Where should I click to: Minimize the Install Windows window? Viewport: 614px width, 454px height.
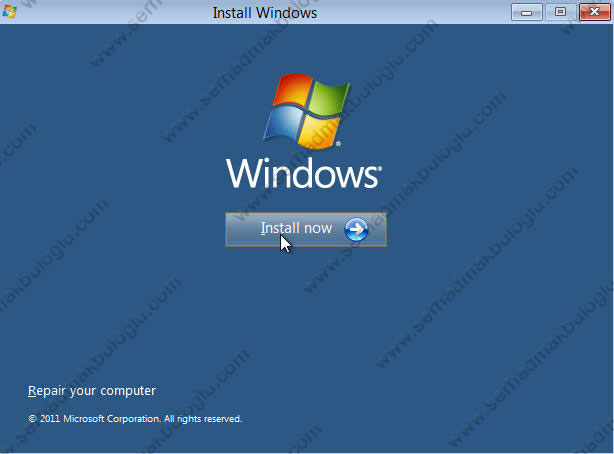[x=527, y=12]
